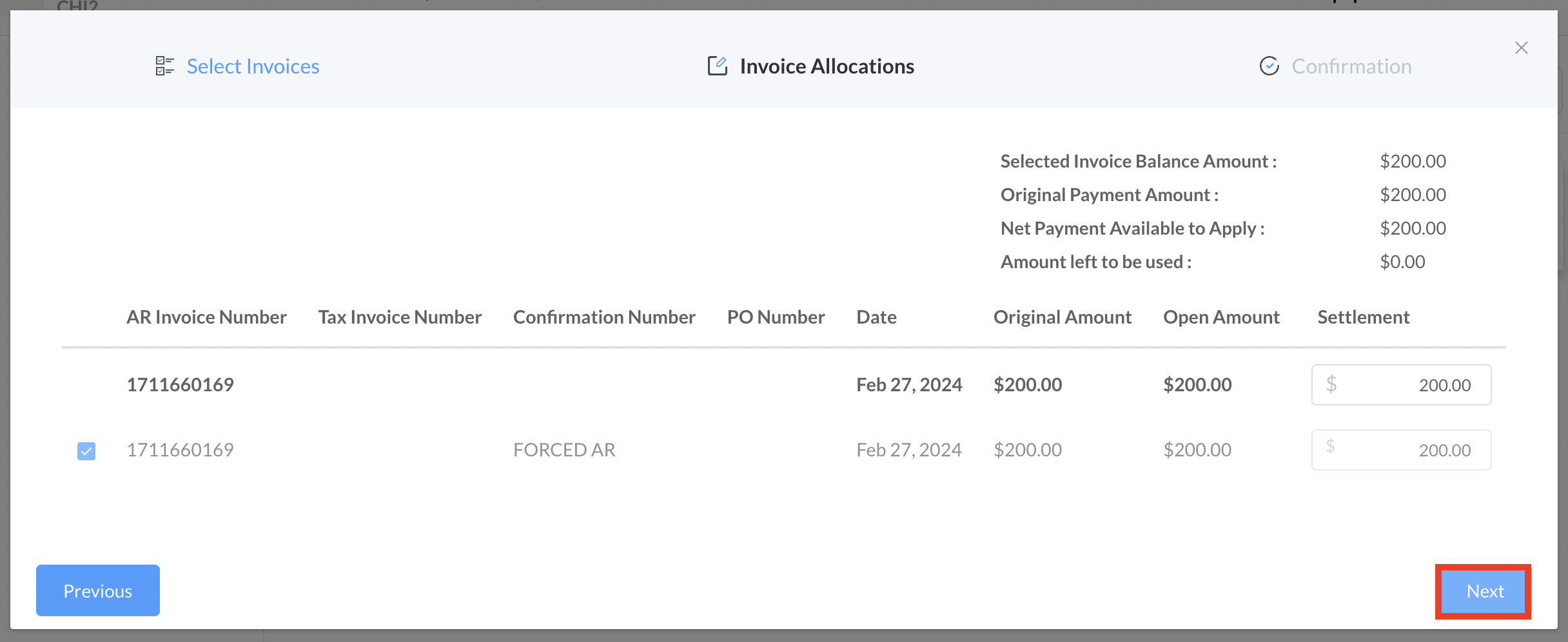
Task: Click the Open Amount column header
Action: click(1221, 317)
